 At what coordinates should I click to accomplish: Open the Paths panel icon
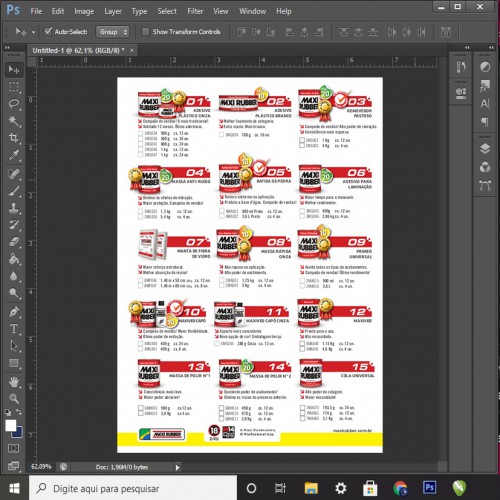tap(485, 185)
